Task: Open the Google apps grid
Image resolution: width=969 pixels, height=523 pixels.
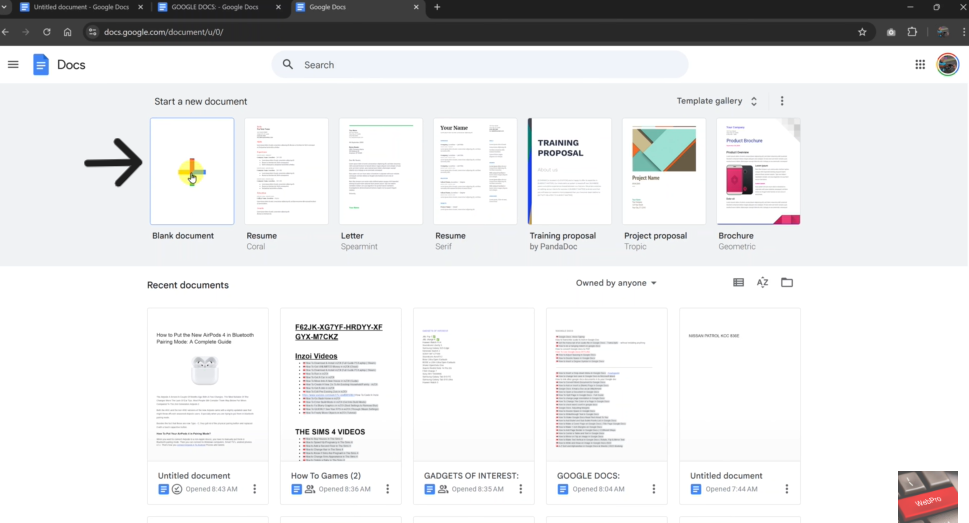Action: pyautogui.click(x=920, y=64)
